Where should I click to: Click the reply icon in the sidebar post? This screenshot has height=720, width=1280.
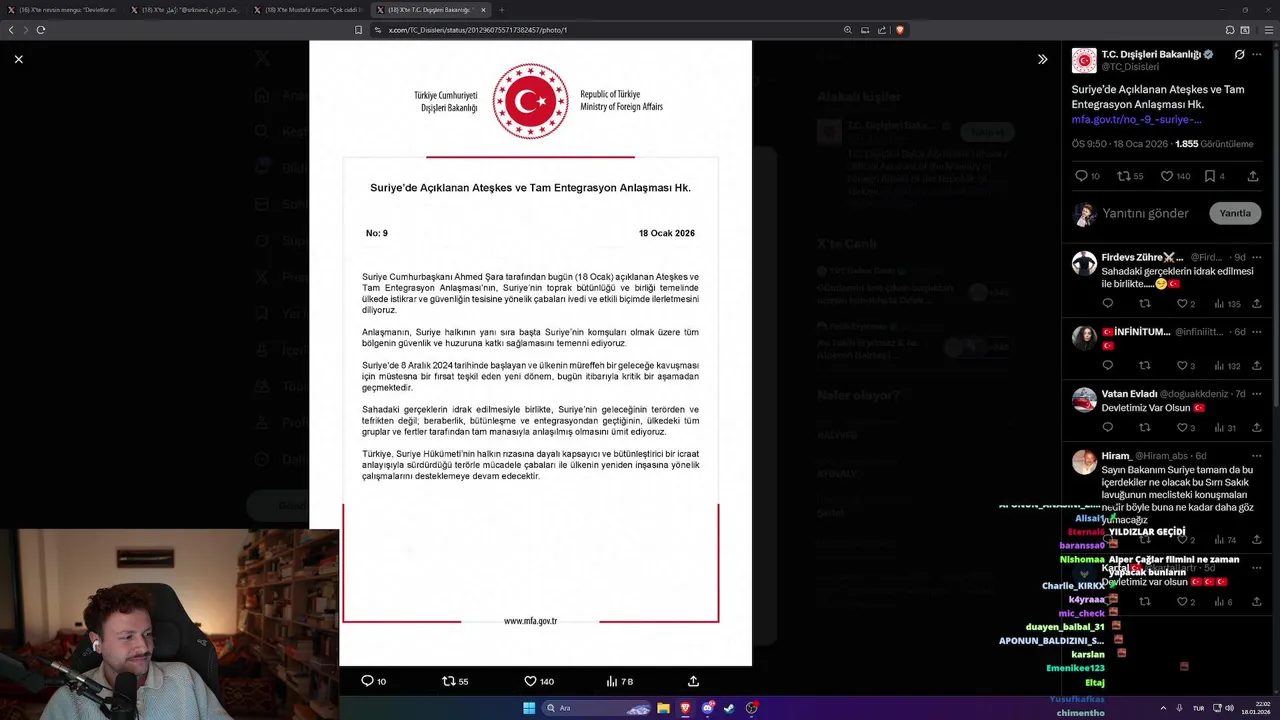click(x=1081, y=176)
